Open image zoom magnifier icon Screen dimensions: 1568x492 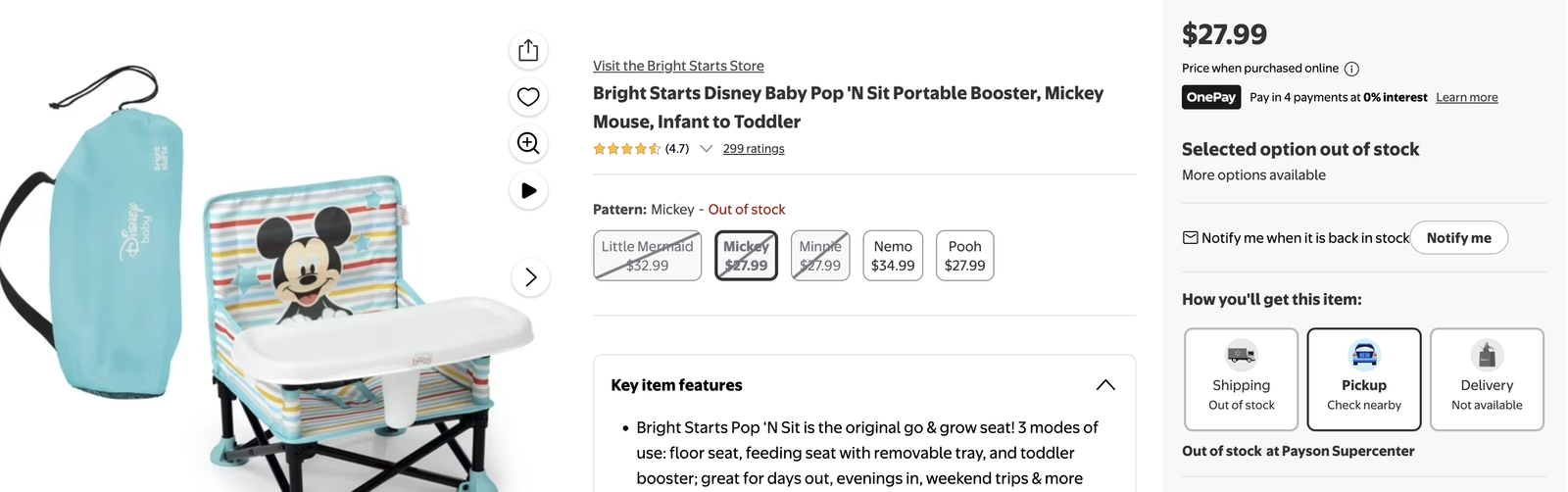coord(528,144)
